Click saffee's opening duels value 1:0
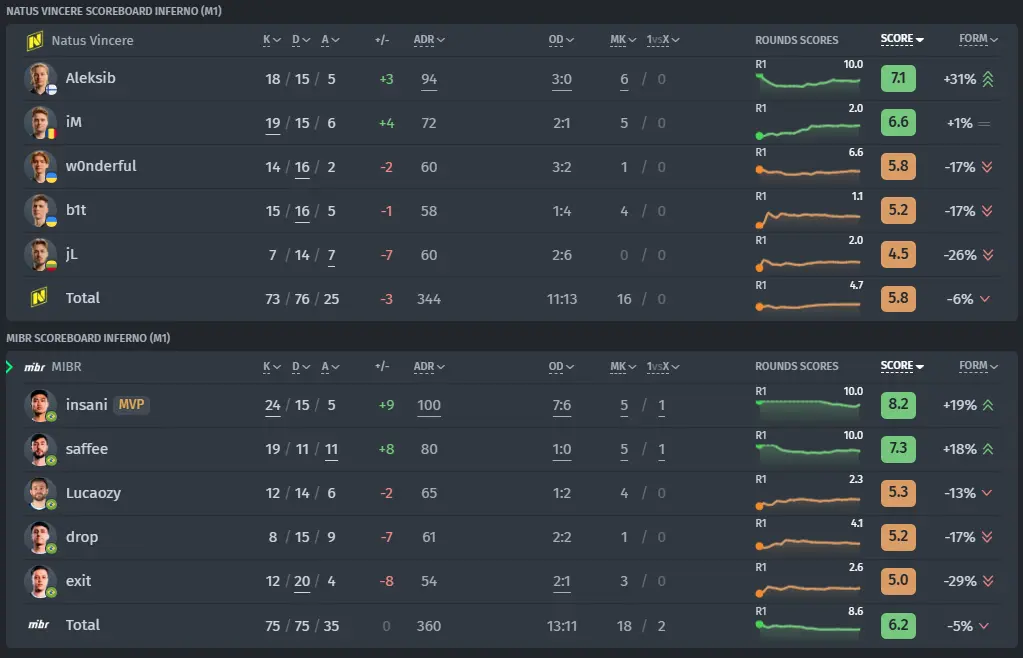This screenshot has width=1023, height=658. pos(562,449)
